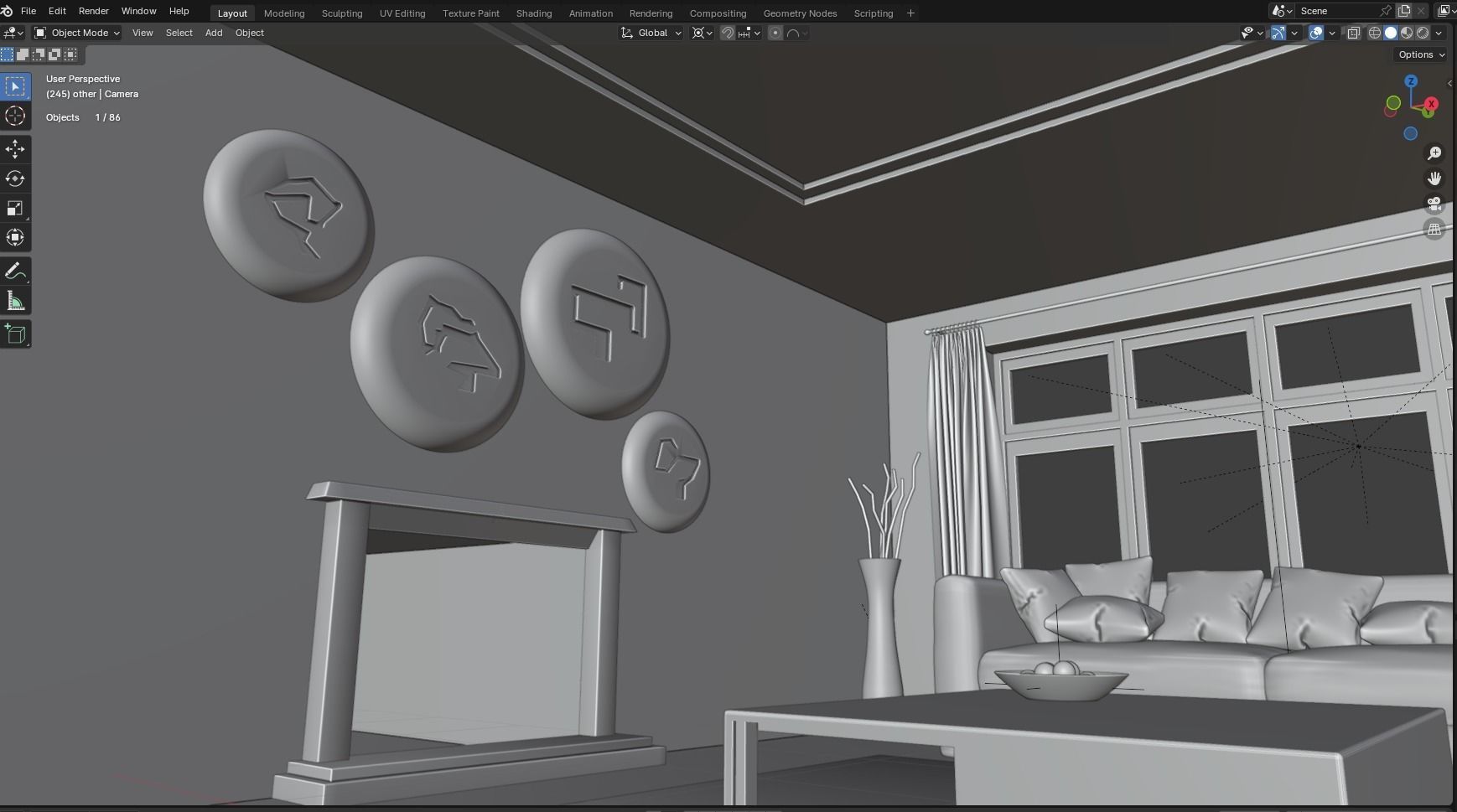Click the Blender logo icon

[7, 11]
